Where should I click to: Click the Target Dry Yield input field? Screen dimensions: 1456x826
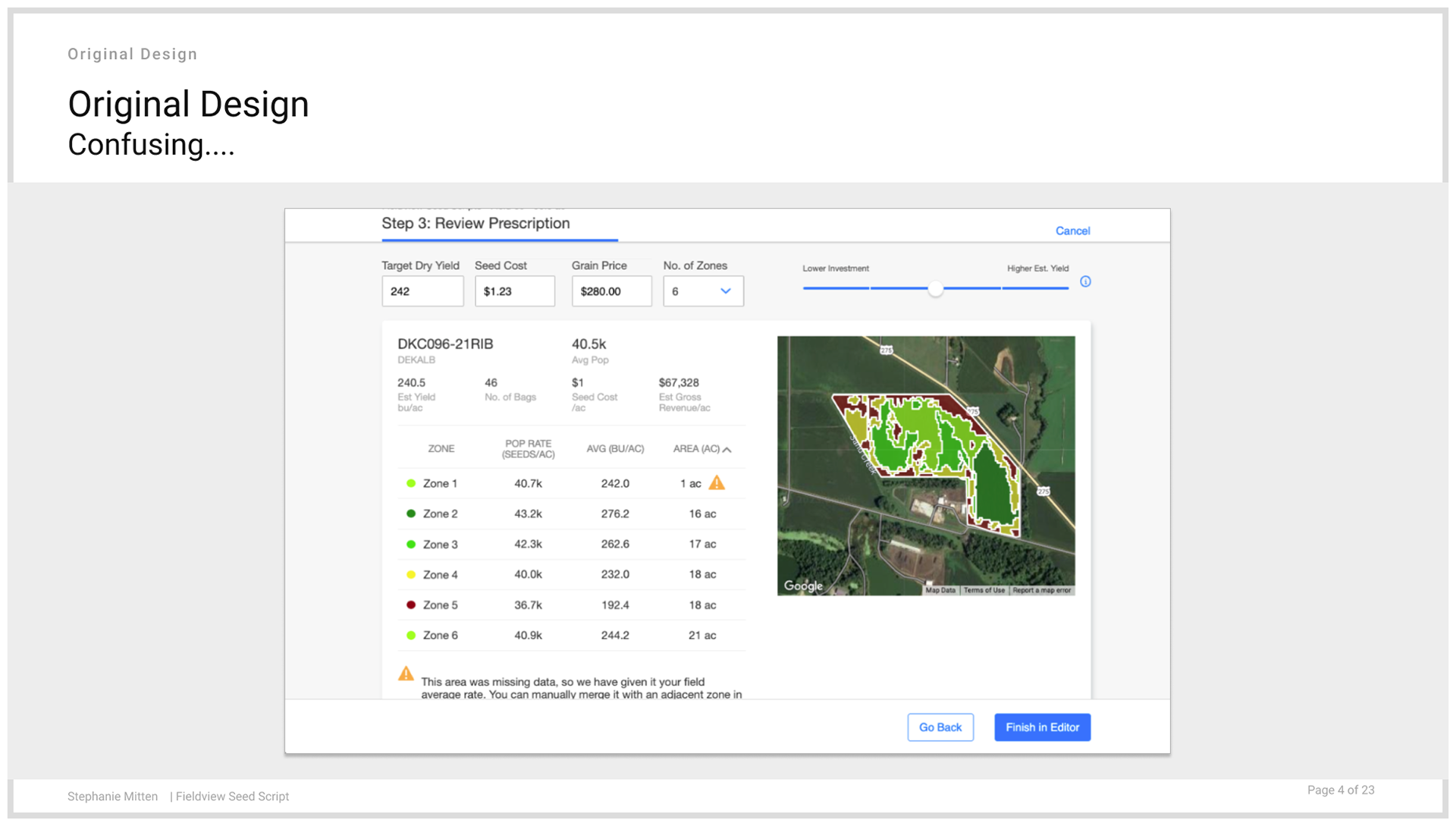[422, 291]
